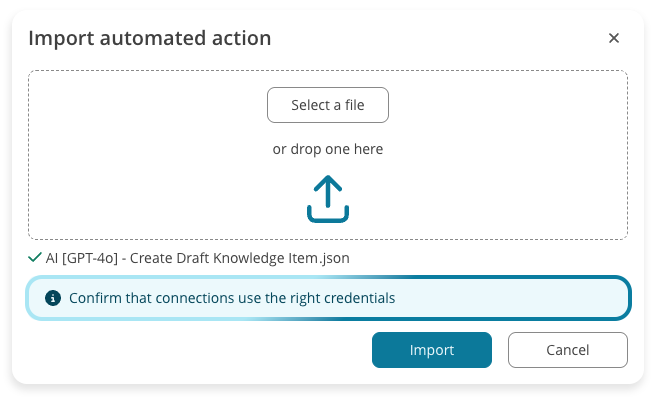Screen dimensions: 661x411
Task: Click the upload arrow icon
Action: 327,199
